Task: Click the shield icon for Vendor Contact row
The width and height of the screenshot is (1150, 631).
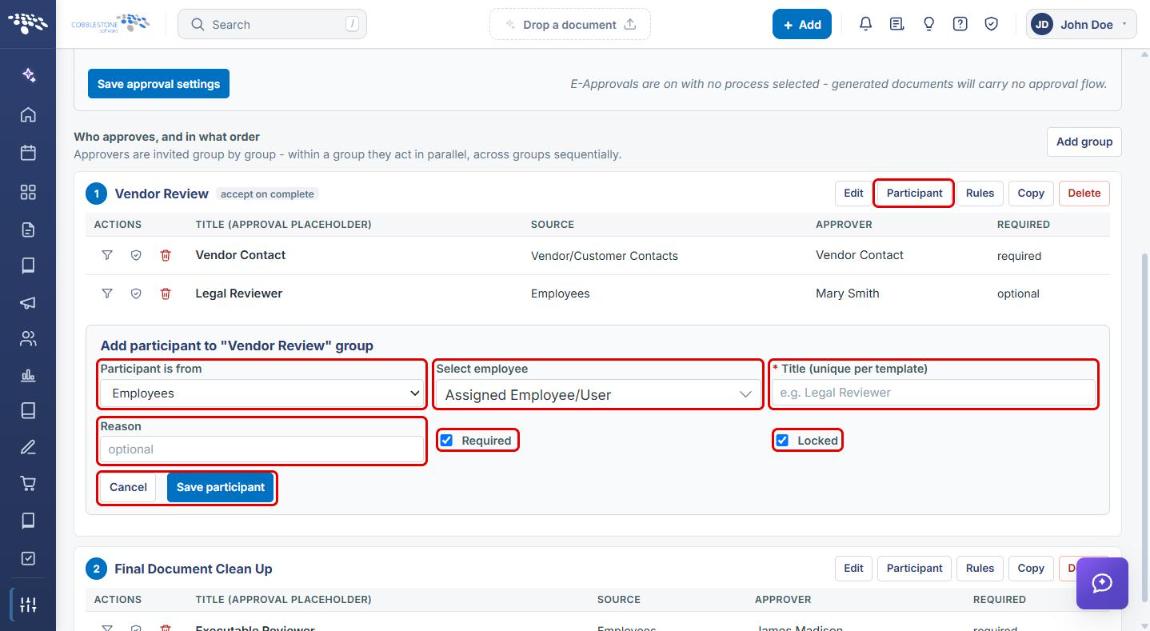Action: coord(136,255)
